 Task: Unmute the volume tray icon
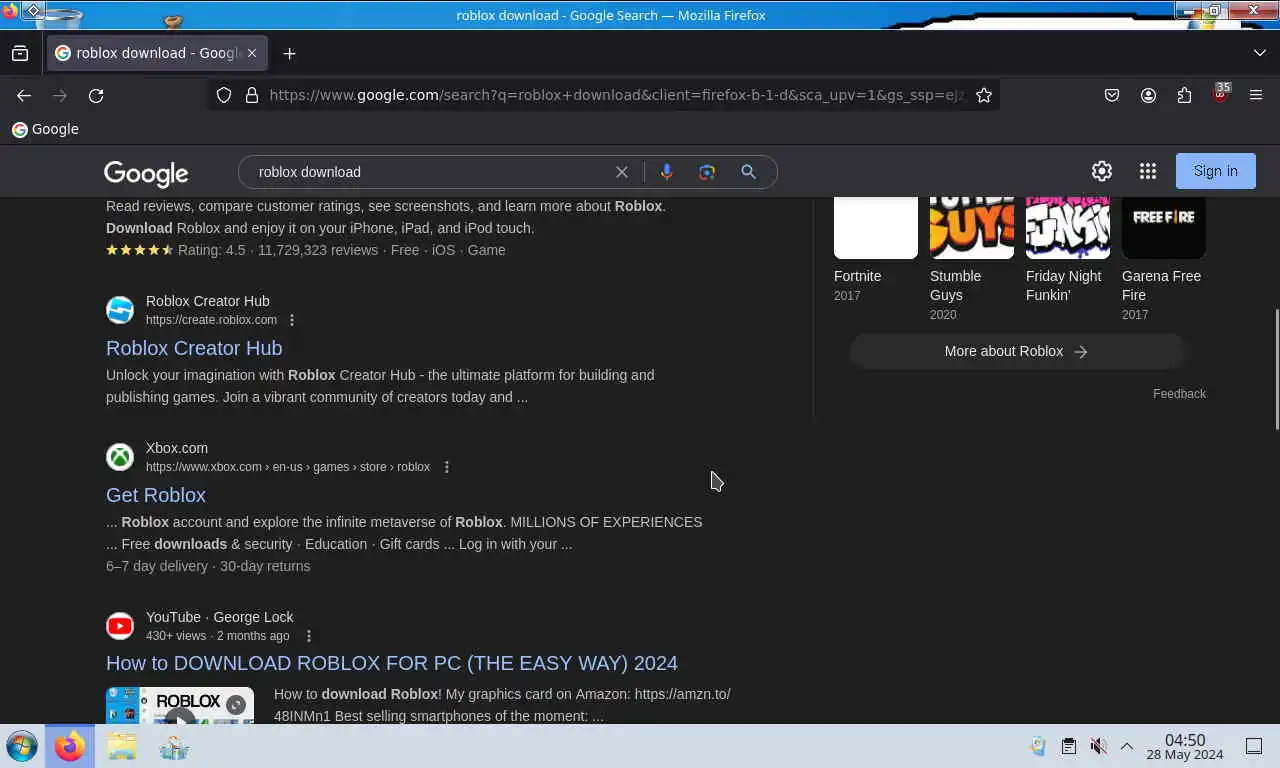click(1098, 746)
